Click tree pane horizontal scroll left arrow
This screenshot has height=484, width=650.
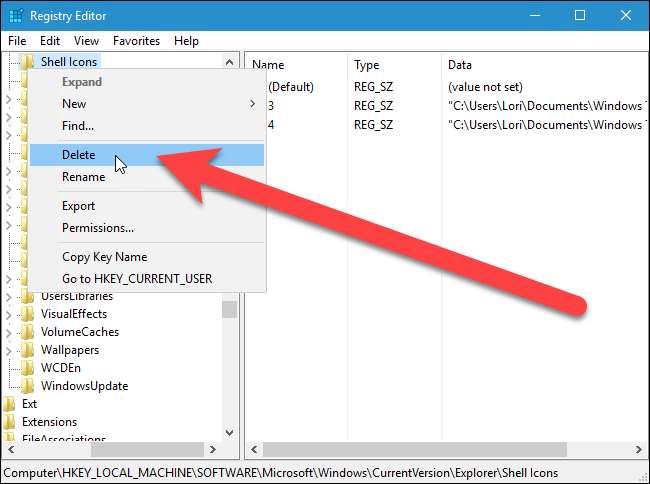11,449
